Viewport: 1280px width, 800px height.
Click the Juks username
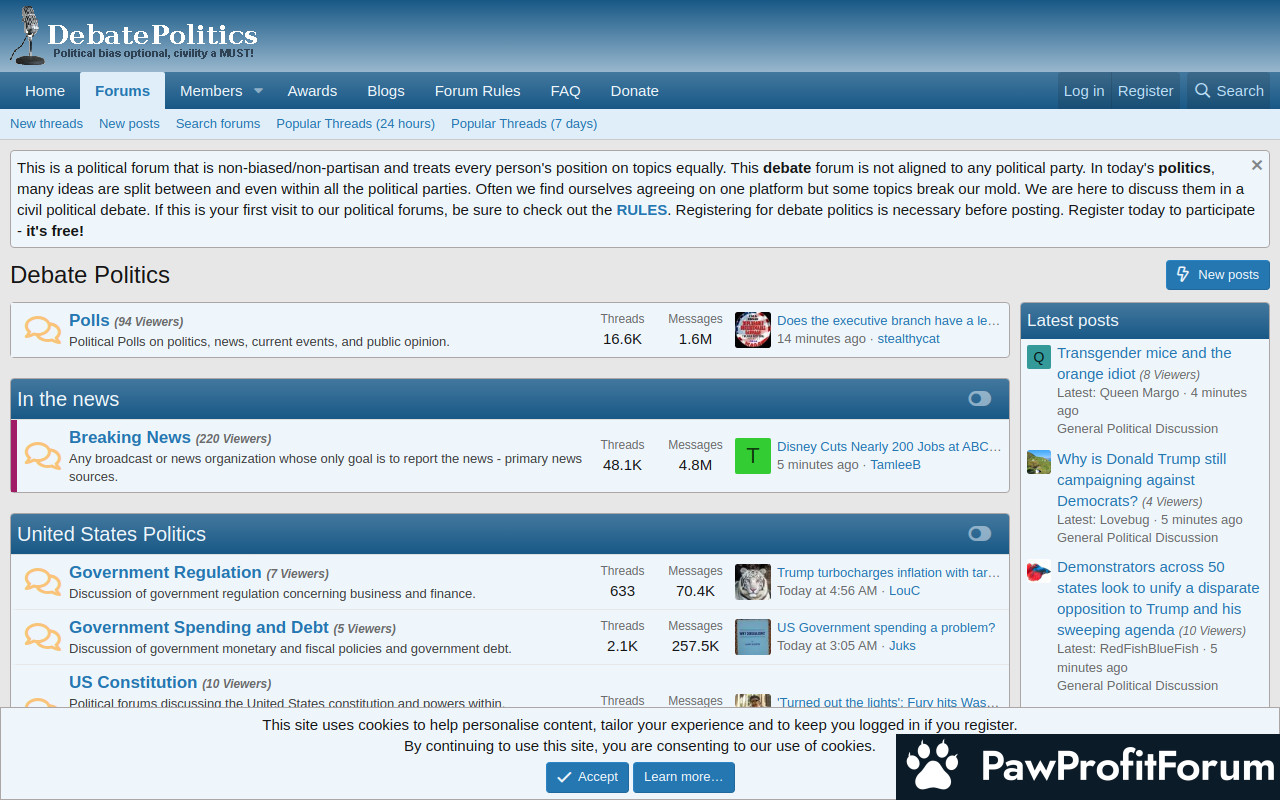(x=902, y=646)
